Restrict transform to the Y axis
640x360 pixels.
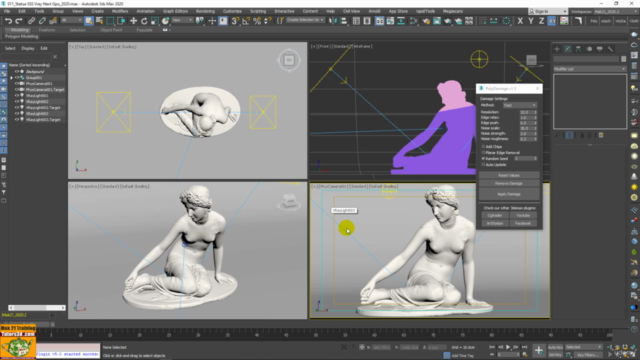[531, 21]
